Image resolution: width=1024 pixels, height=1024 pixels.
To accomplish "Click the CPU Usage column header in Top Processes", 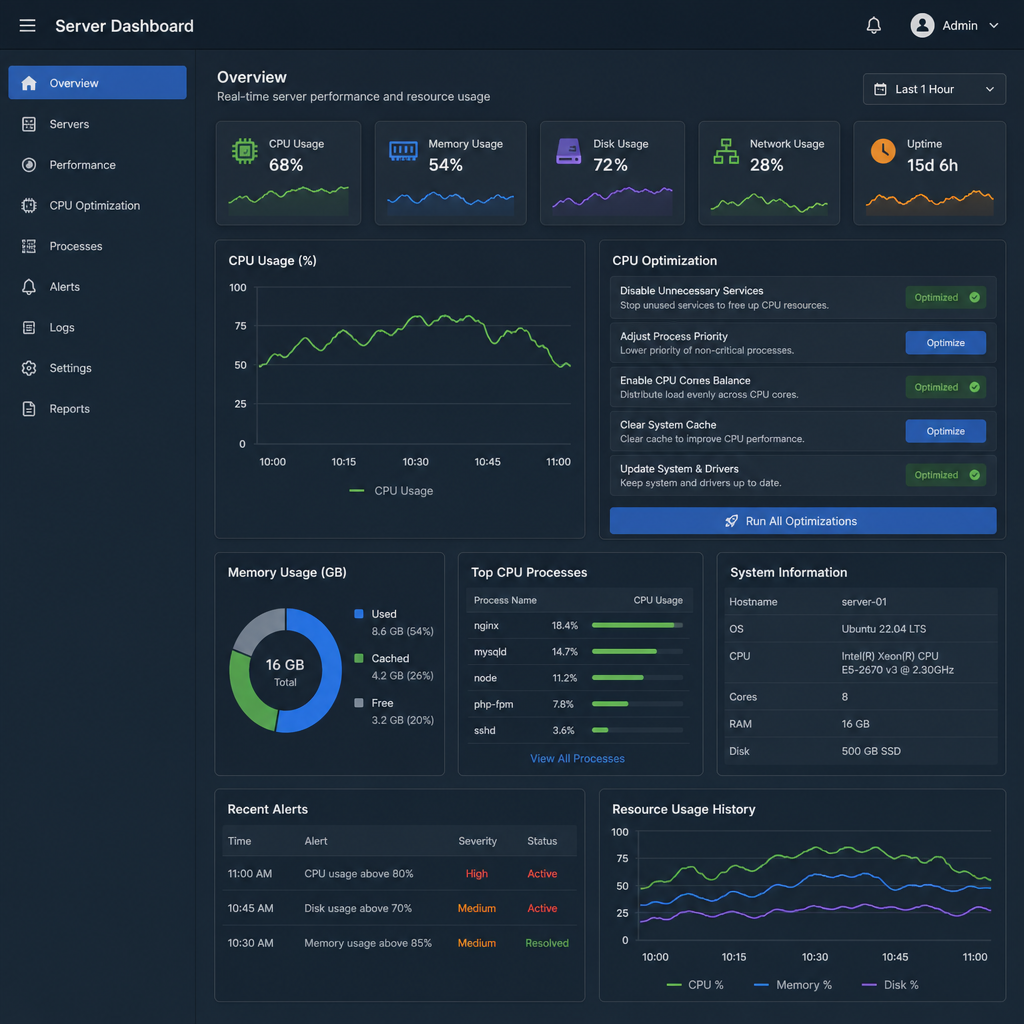I will pos(658,600).
